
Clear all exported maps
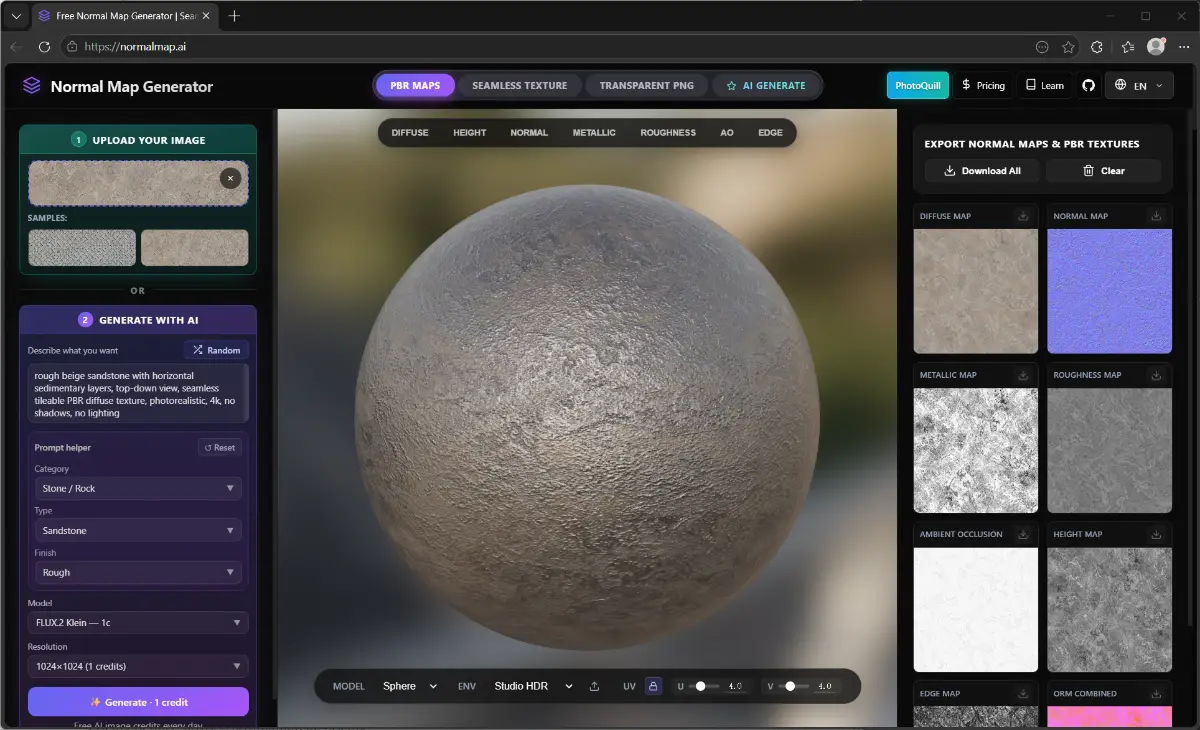[x=1103, y=171]
